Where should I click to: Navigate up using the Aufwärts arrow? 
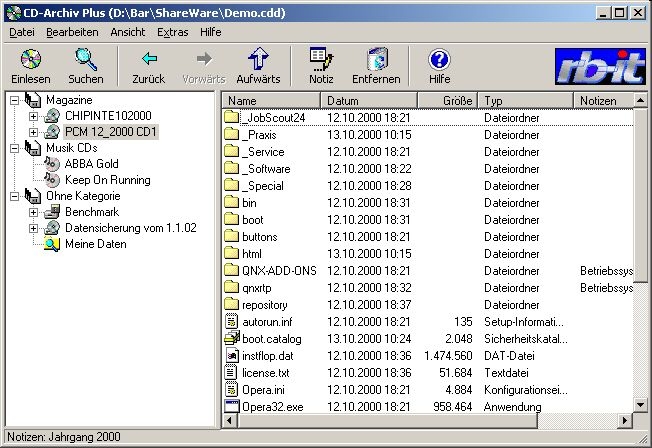click(x=258, y=60)
